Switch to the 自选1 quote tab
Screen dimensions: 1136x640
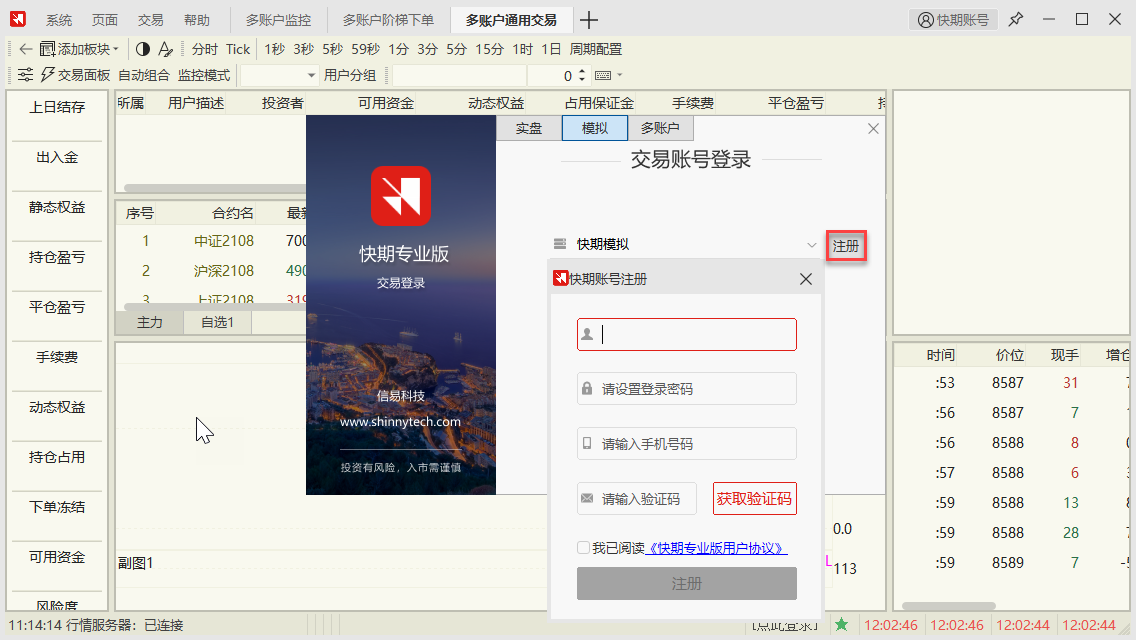point(217,323)
